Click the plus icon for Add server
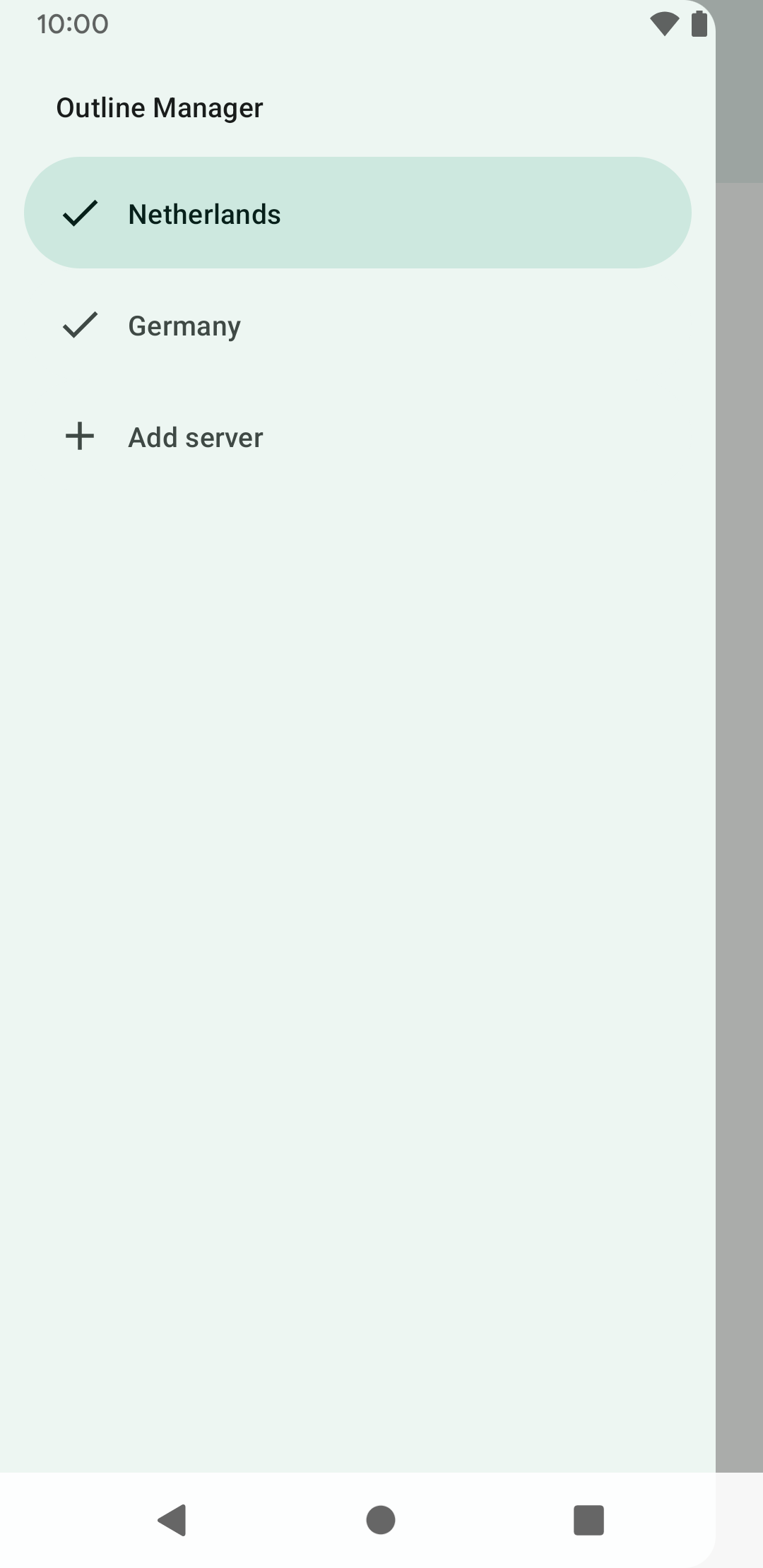 coord(80,436)
